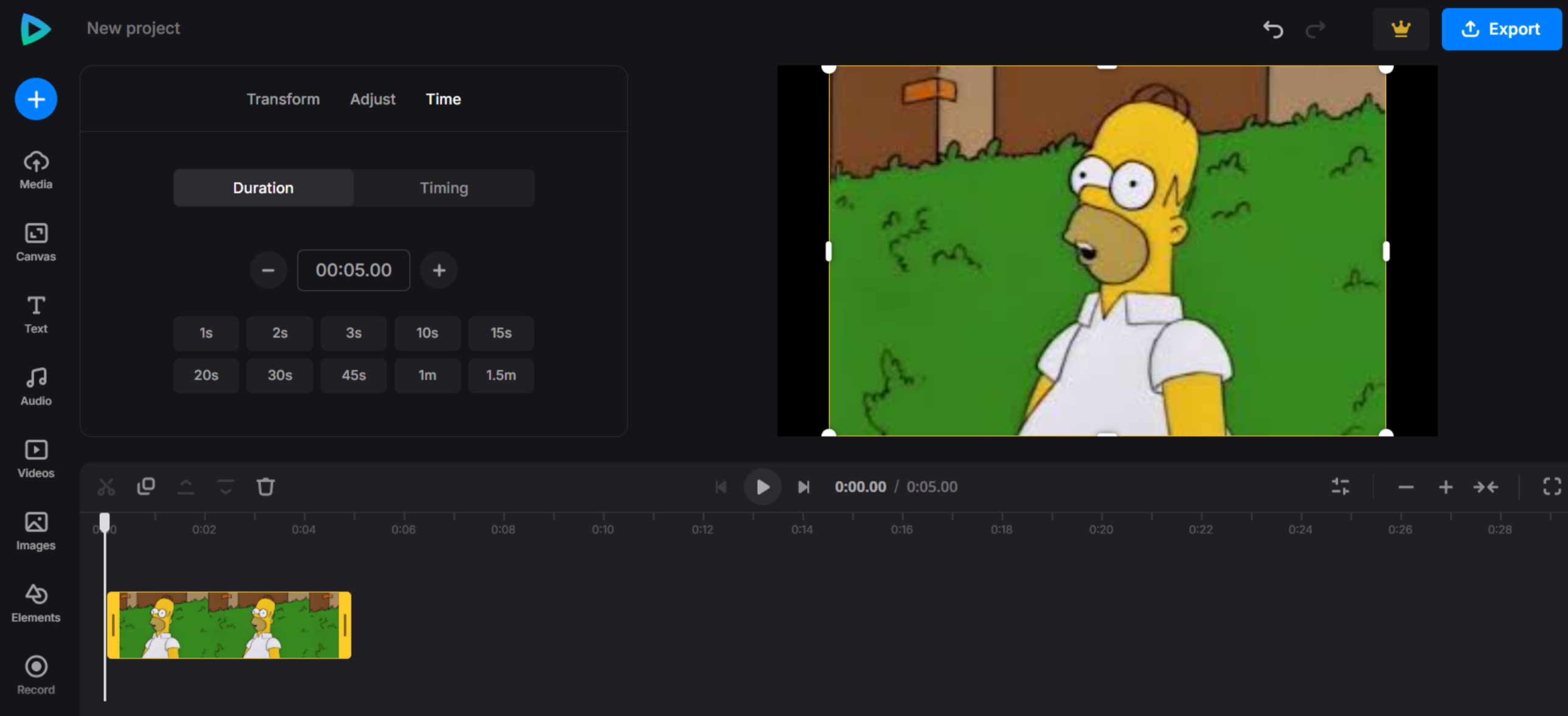Switch to the Adjust tab

pyautogui.click(x=372, y=99)
